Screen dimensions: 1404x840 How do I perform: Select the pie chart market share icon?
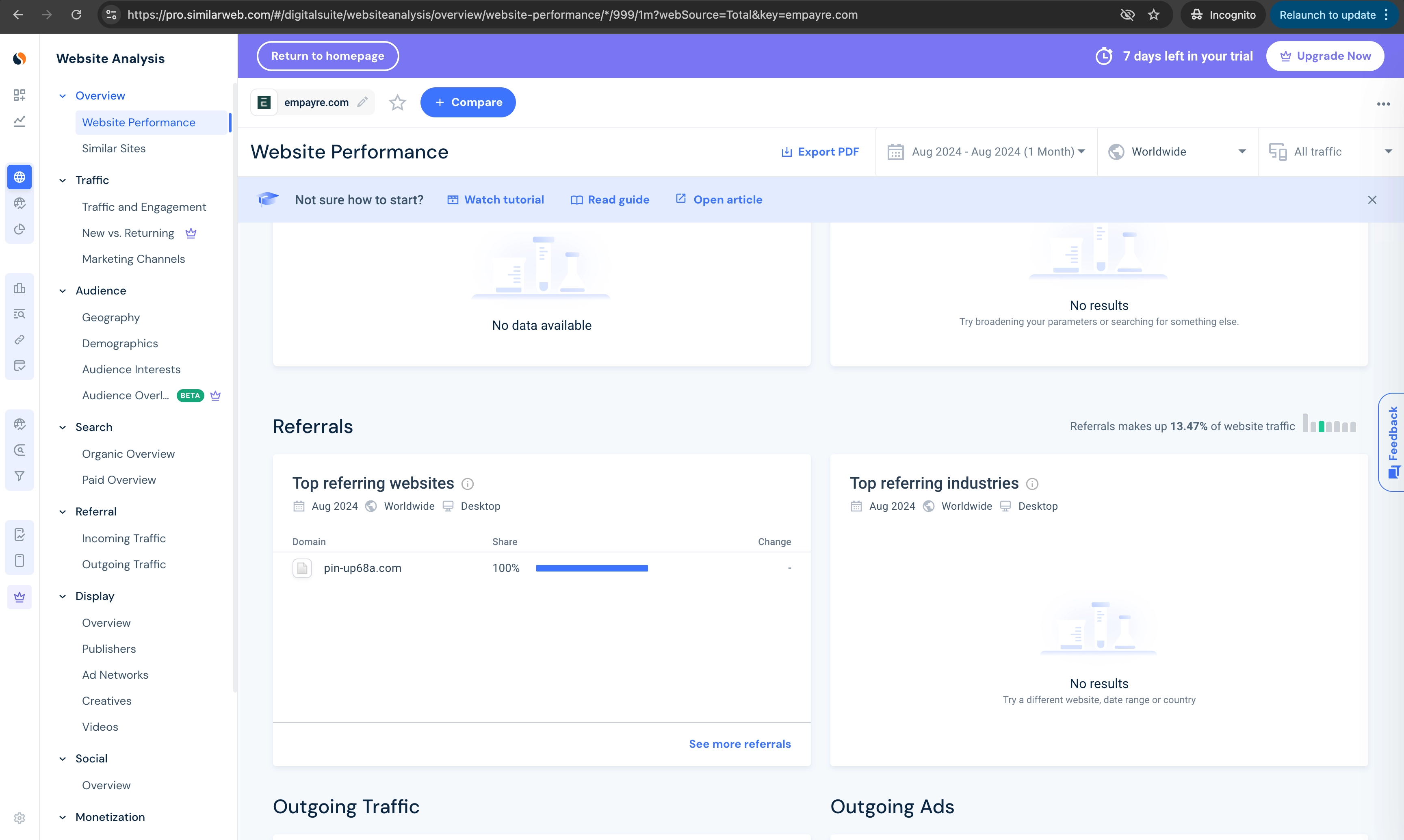(19, 229)
